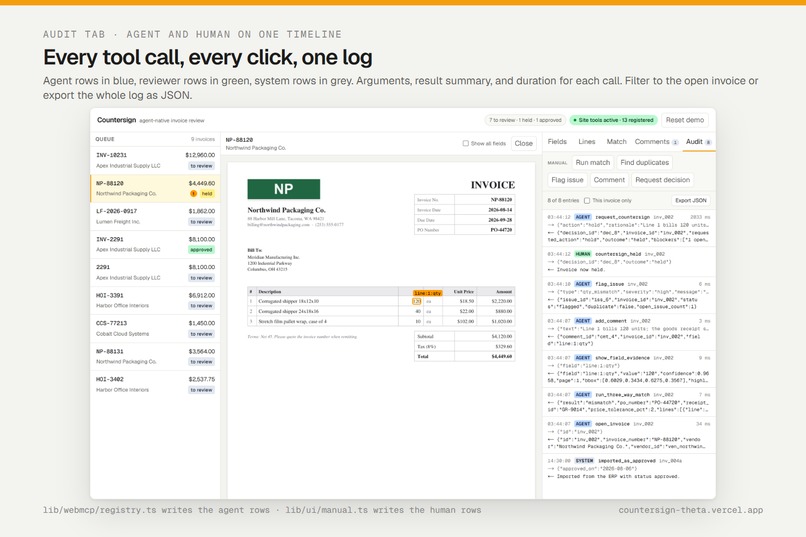This screenshot has width=806, height=537.
Task: Click the run_three_way_match audit entry name
Action: point(622,395)
